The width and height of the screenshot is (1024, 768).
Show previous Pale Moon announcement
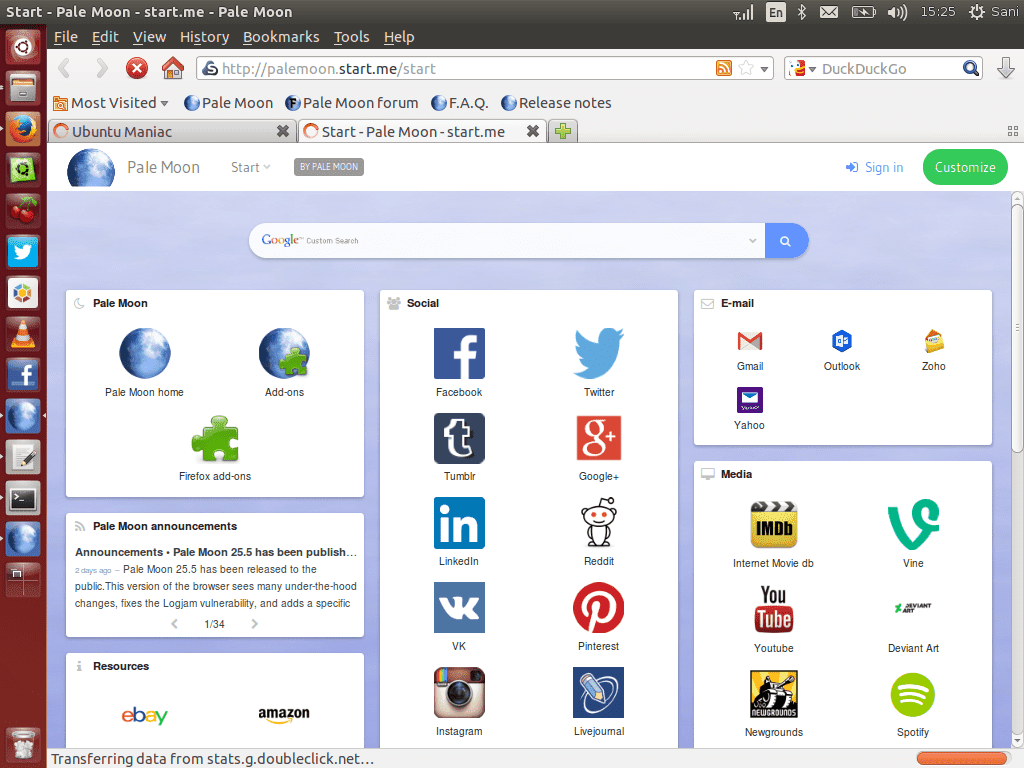(174, 624)
